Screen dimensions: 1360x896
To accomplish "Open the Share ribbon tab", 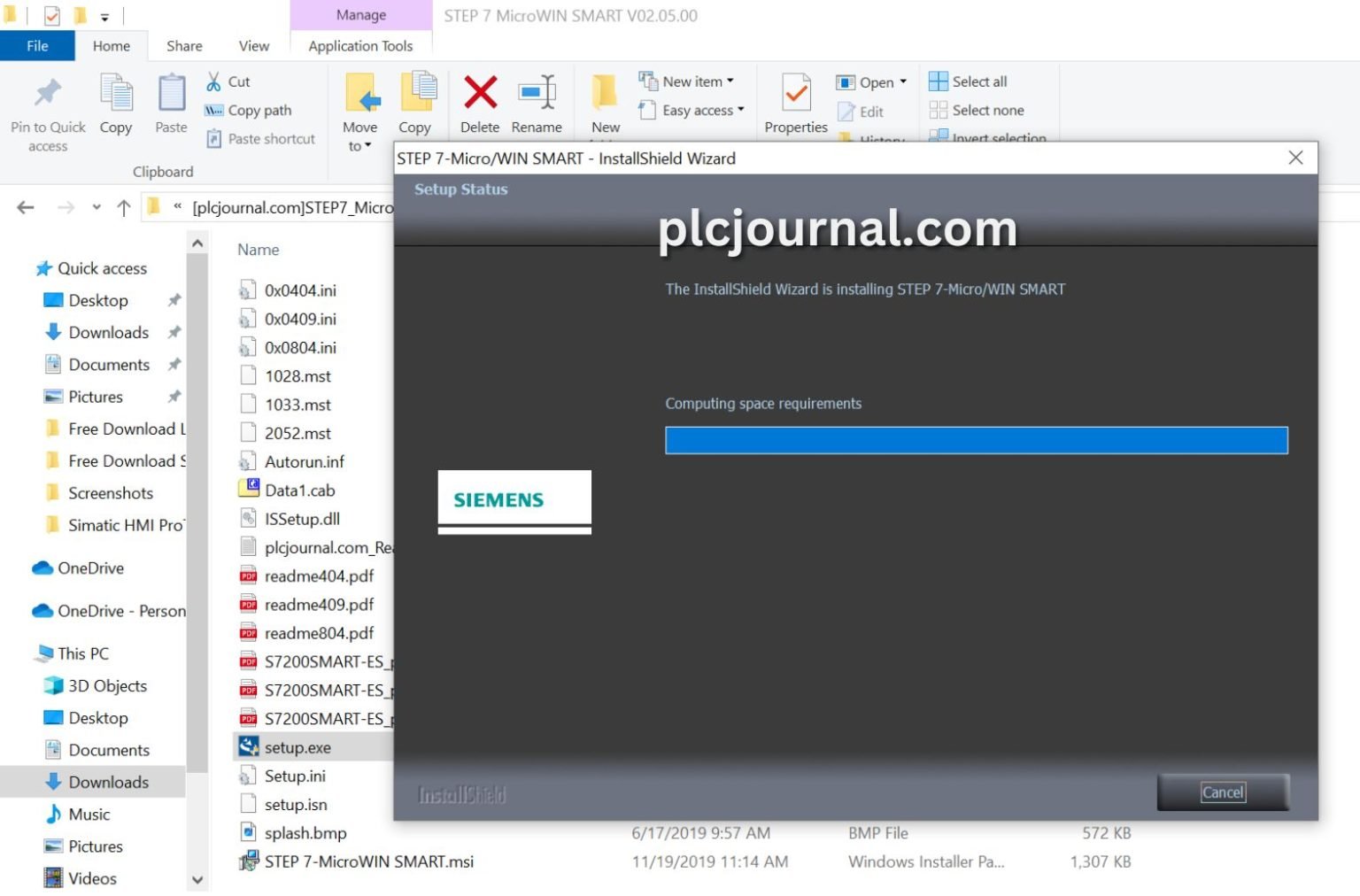I will (184, 46).
